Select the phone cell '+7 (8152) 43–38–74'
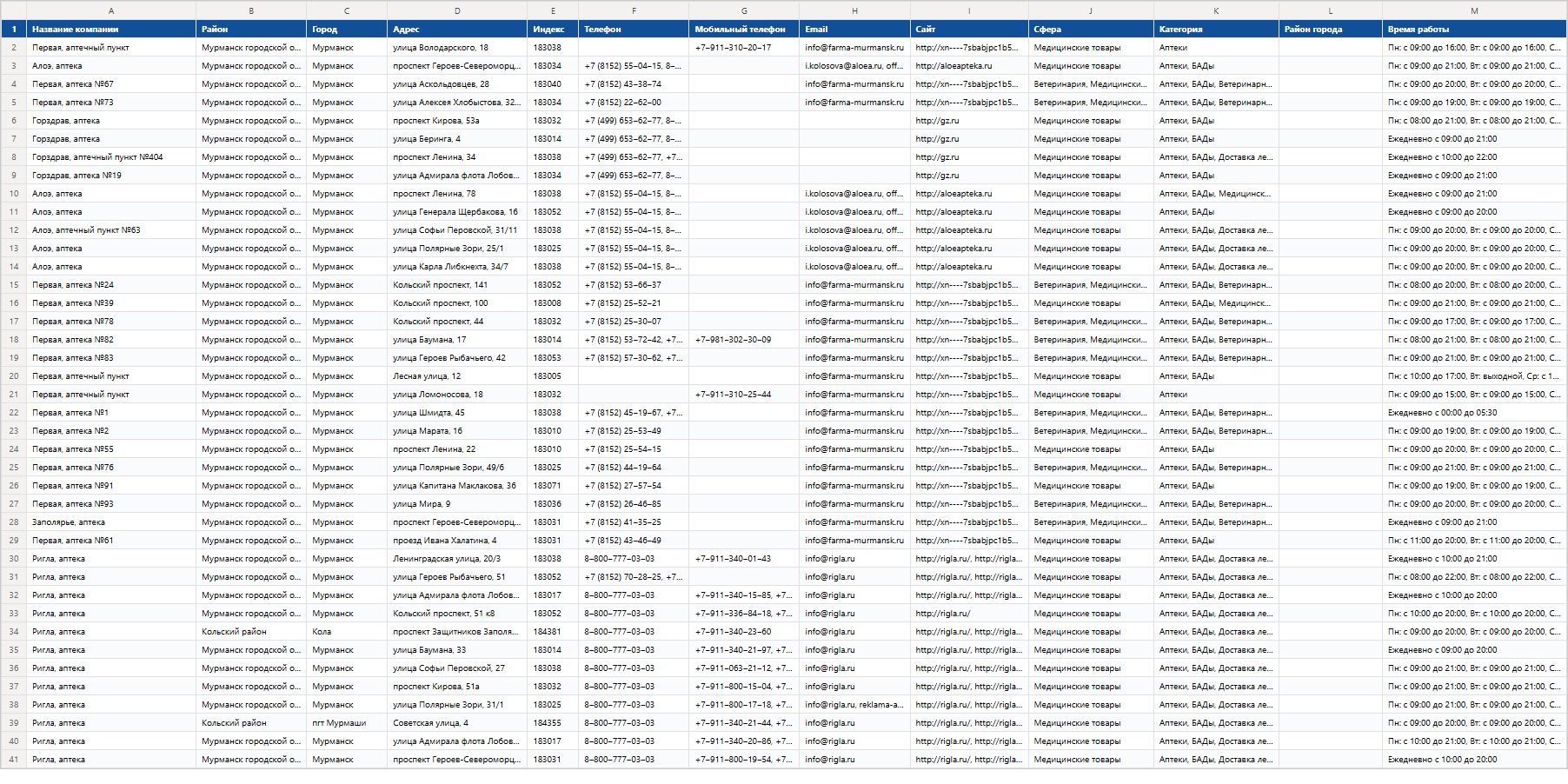Screen dimensions: 1568x784 [x=634, y=84]
